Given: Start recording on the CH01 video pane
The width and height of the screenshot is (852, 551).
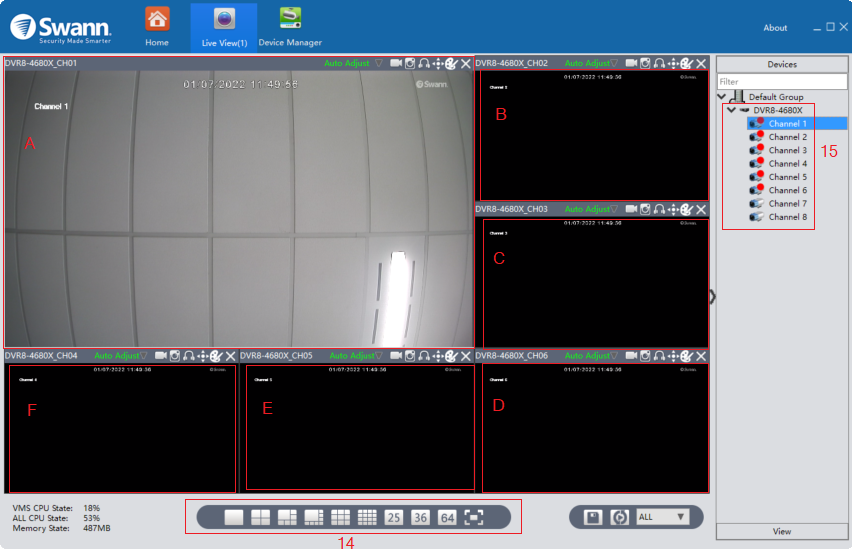Looking at the screenshot, I should point(396,63).
